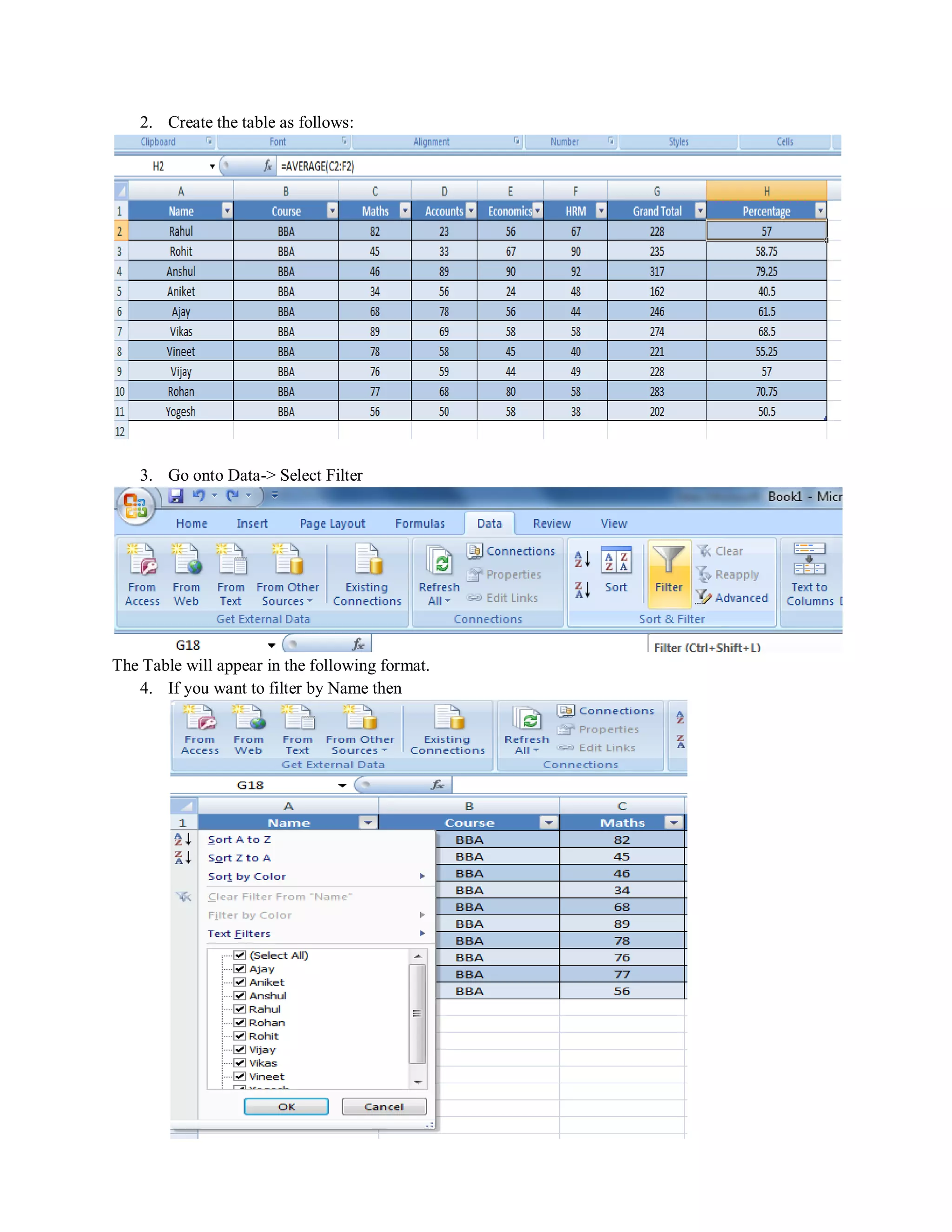Click the select-all corner of top sheet
The image size is (952, 1232).
[121, 191]
